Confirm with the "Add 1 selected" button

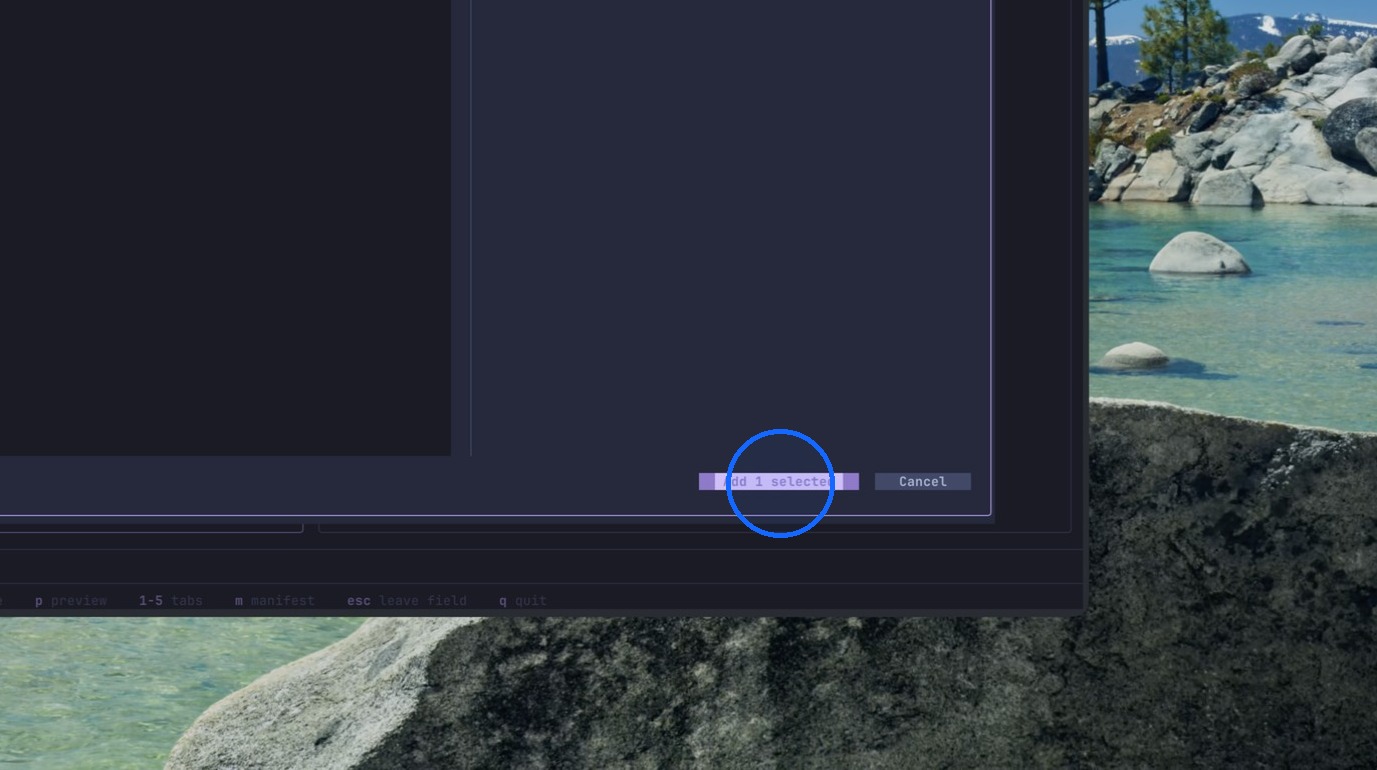pos(778,482)
